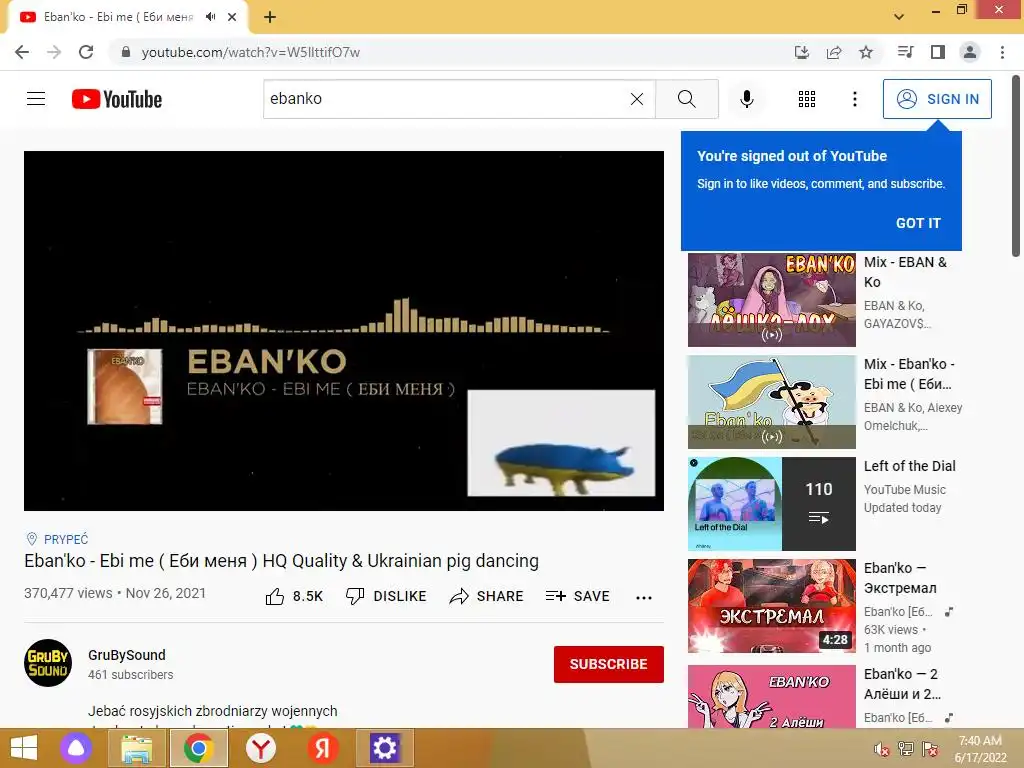Save the video to a playlist
The width and height of the screenshot is (1024, 768).
(577, 596)
